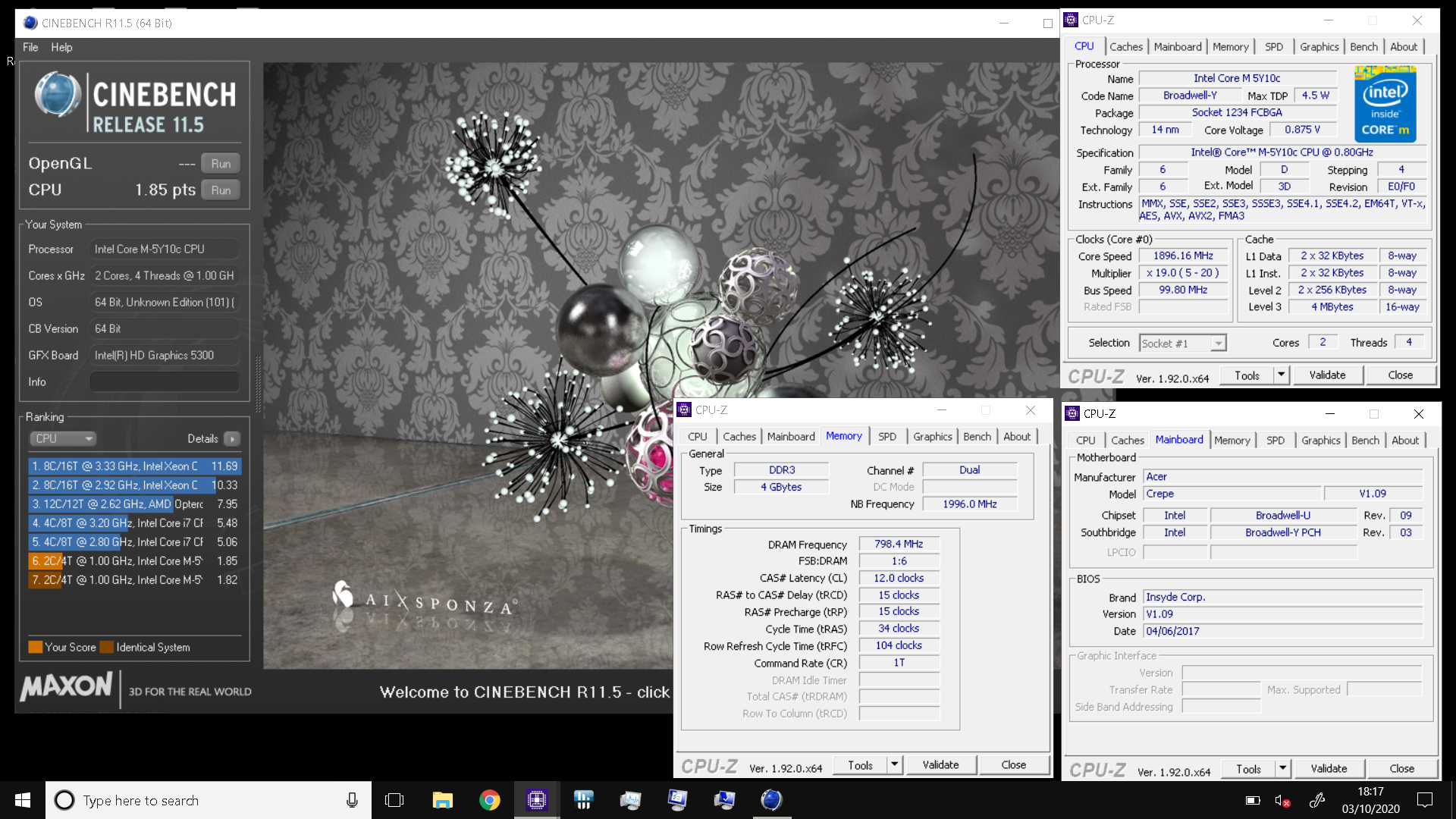
Task: Launch Google Chrome from the taskbar
Action: (489, 800)
